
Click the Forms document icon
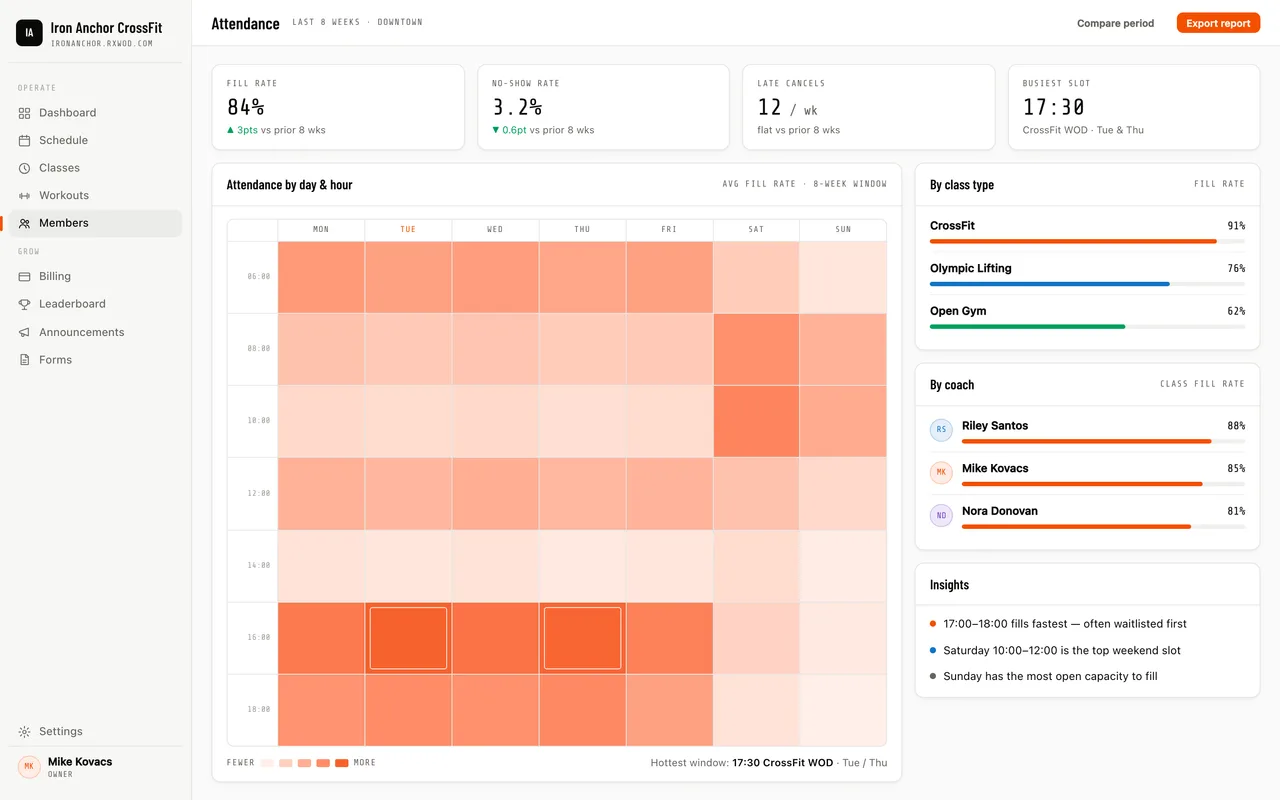24,360
